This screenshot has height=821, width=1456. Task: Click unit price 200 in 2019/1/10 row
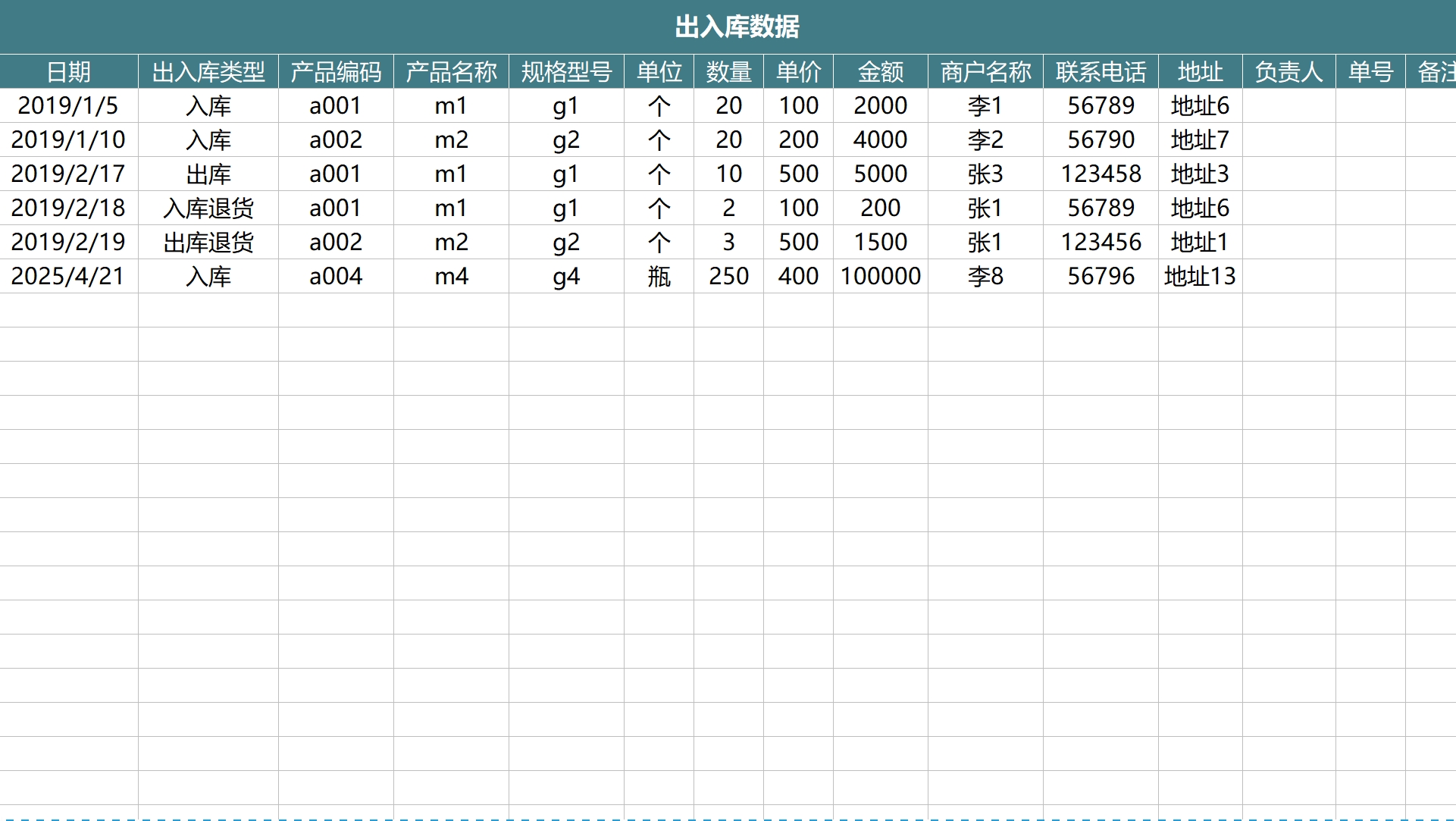point(798,139)
